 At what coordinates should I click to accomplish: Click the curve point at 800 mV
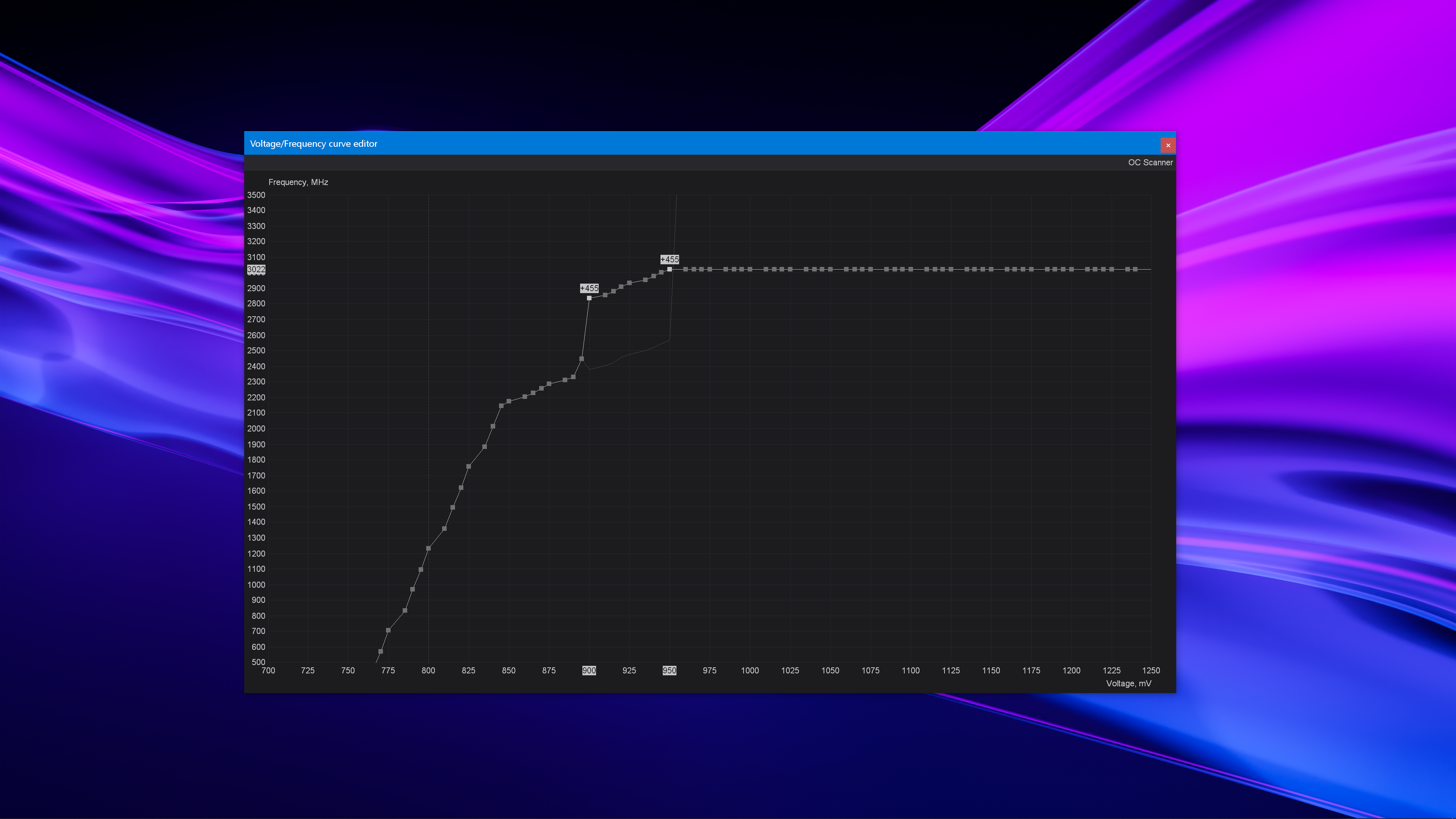click(x=428, y=548)
